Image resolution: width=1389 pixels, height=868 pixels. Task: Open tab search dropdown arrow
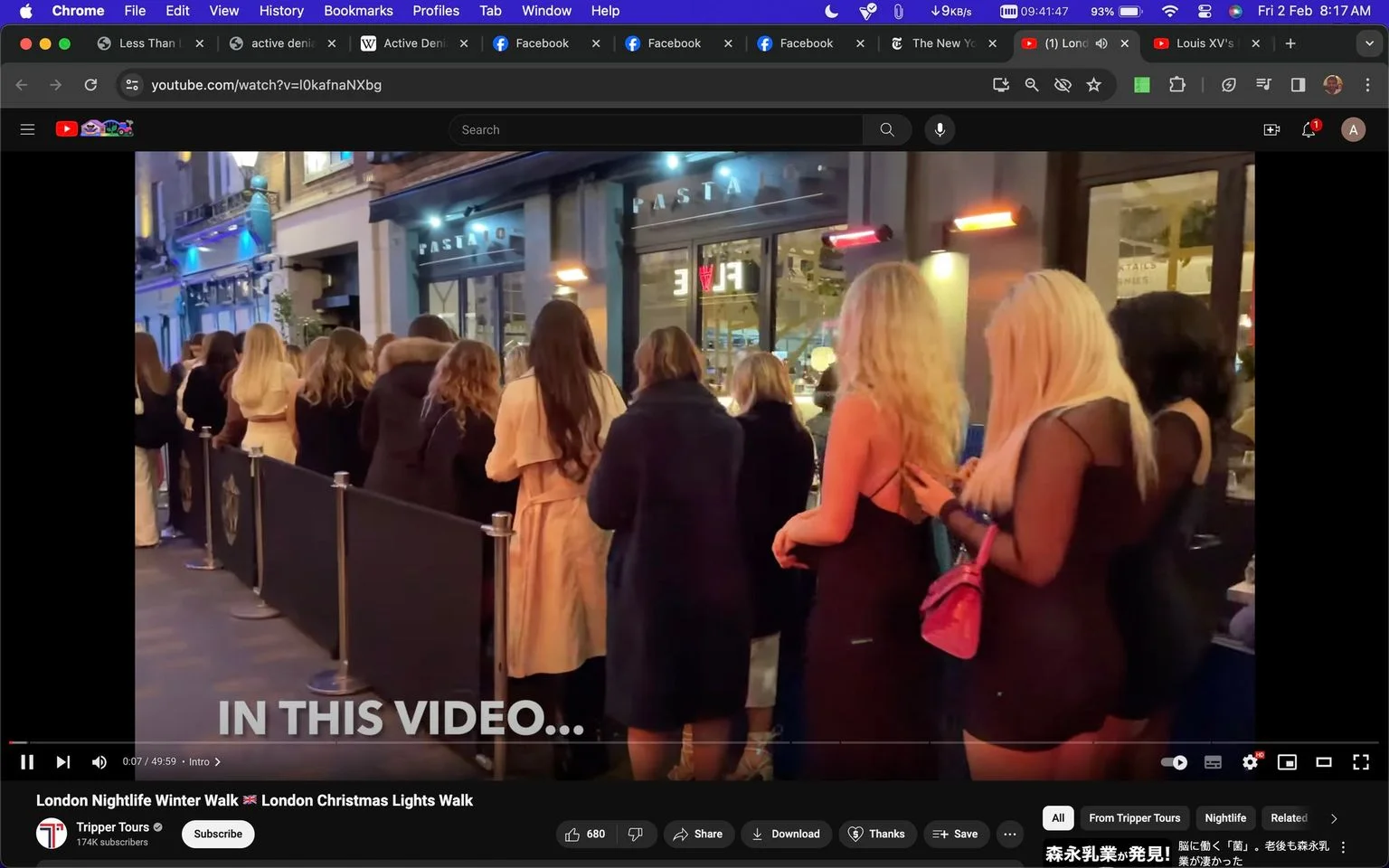pos(1369,43)
